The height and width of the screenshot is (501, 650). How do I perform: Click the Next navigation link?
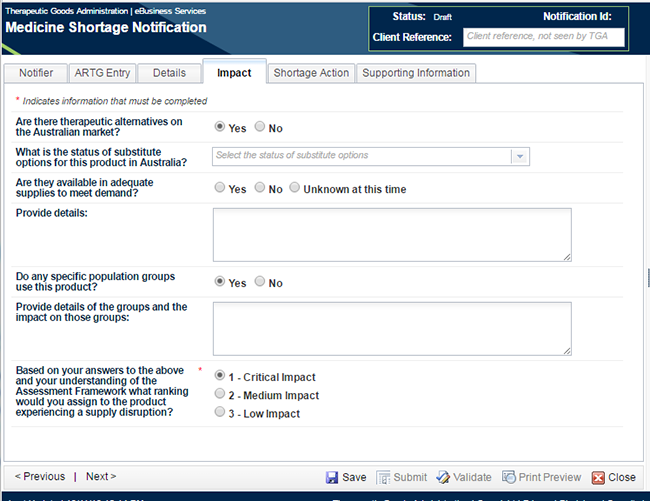(100, 477)
